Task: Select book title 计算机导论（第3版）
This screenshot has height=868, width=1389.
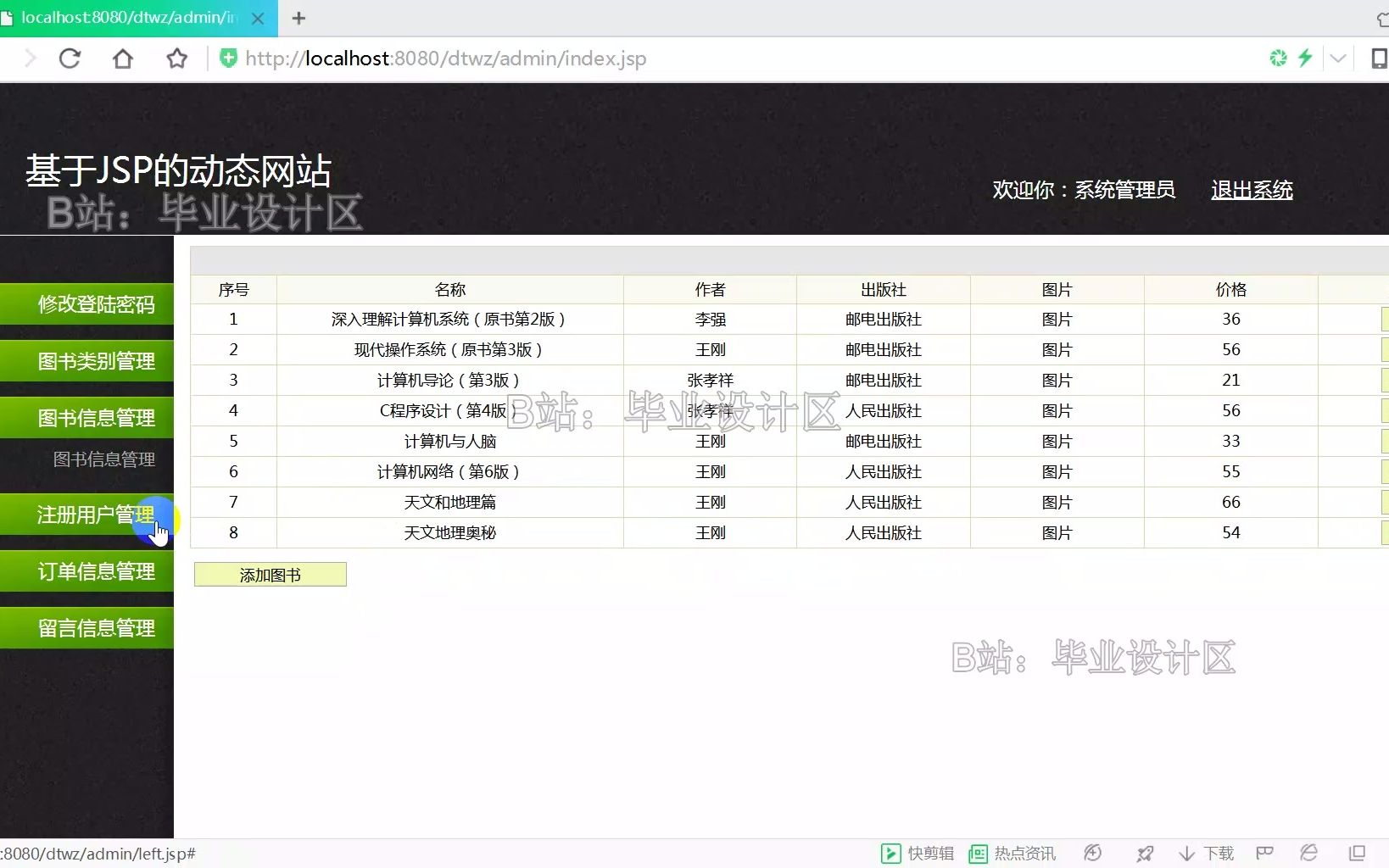Action: [449, 381]
